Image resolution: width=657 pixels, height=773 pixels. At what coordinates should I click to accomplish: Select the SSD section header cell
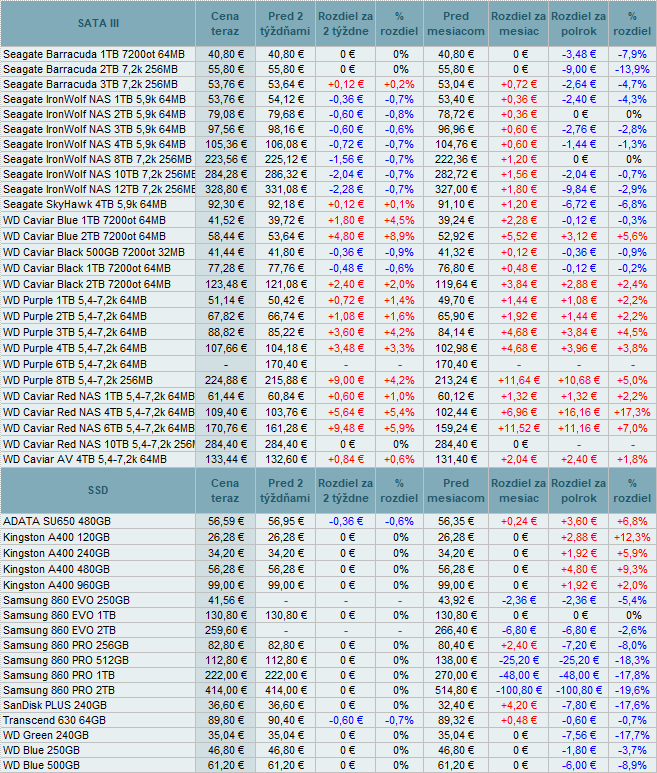click(x=98, y=491)
